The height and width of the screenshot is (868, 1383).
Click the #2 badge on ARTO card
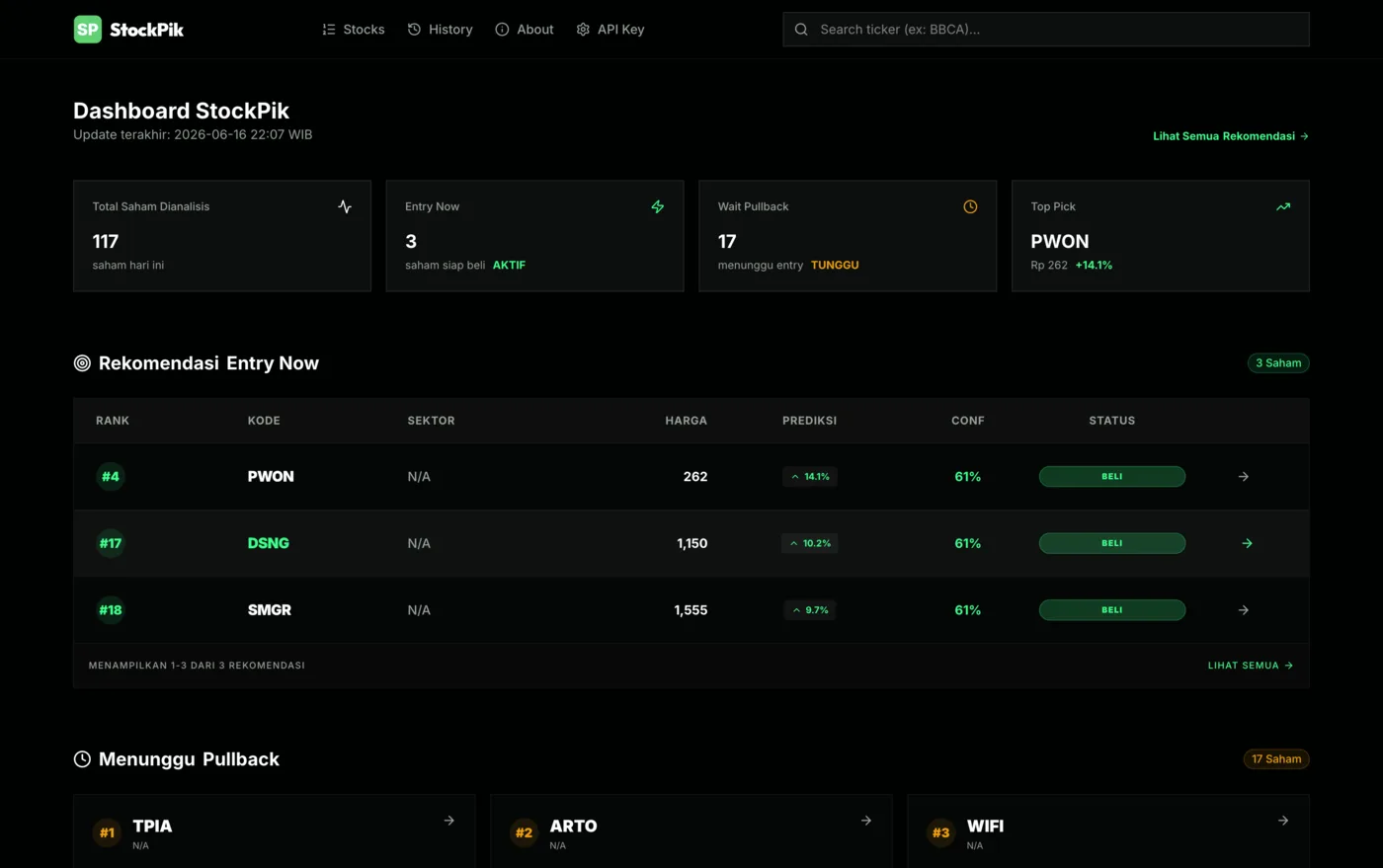click(x=524, y=832)
